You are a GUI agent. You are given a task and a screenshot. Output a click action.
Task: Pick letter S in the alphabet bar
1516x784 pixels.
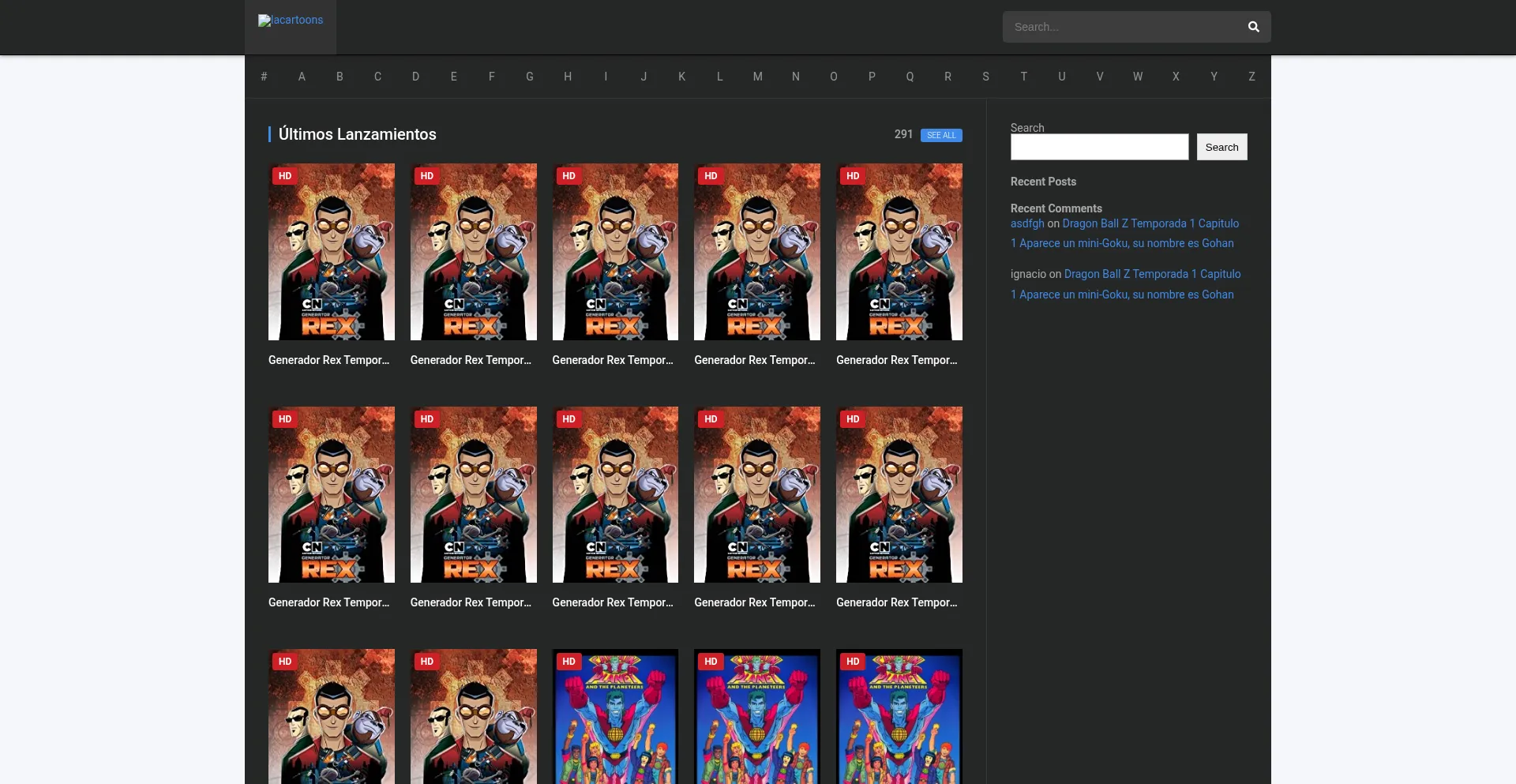[985, 77]
